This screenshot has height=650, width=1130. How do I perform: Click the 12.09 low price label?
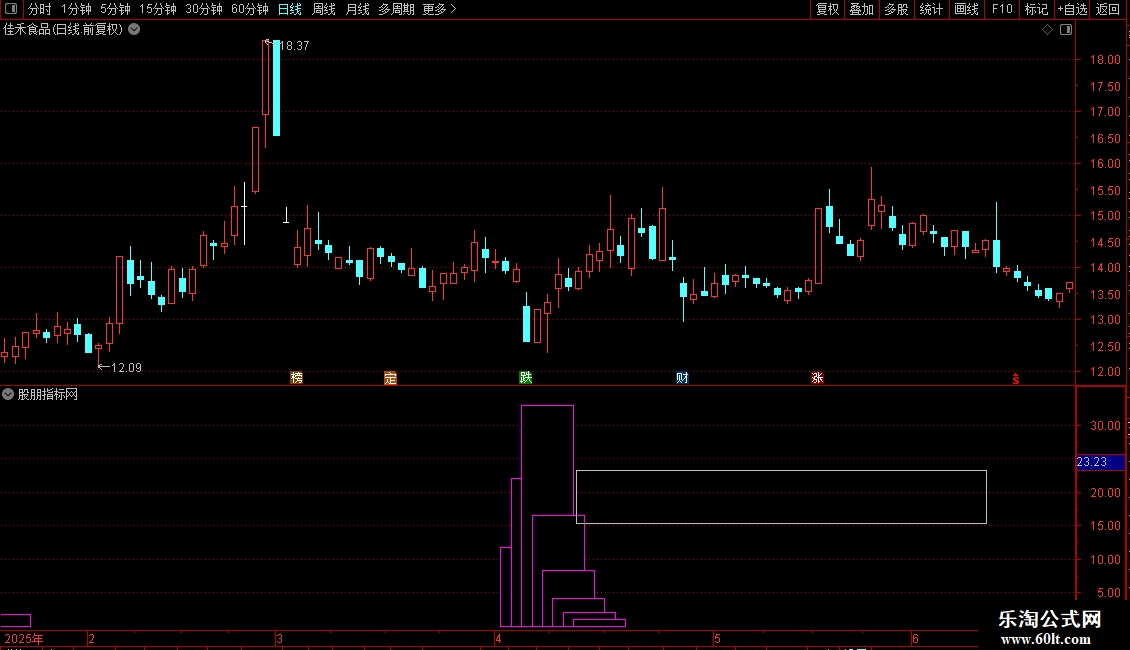(x=126, y=368)
